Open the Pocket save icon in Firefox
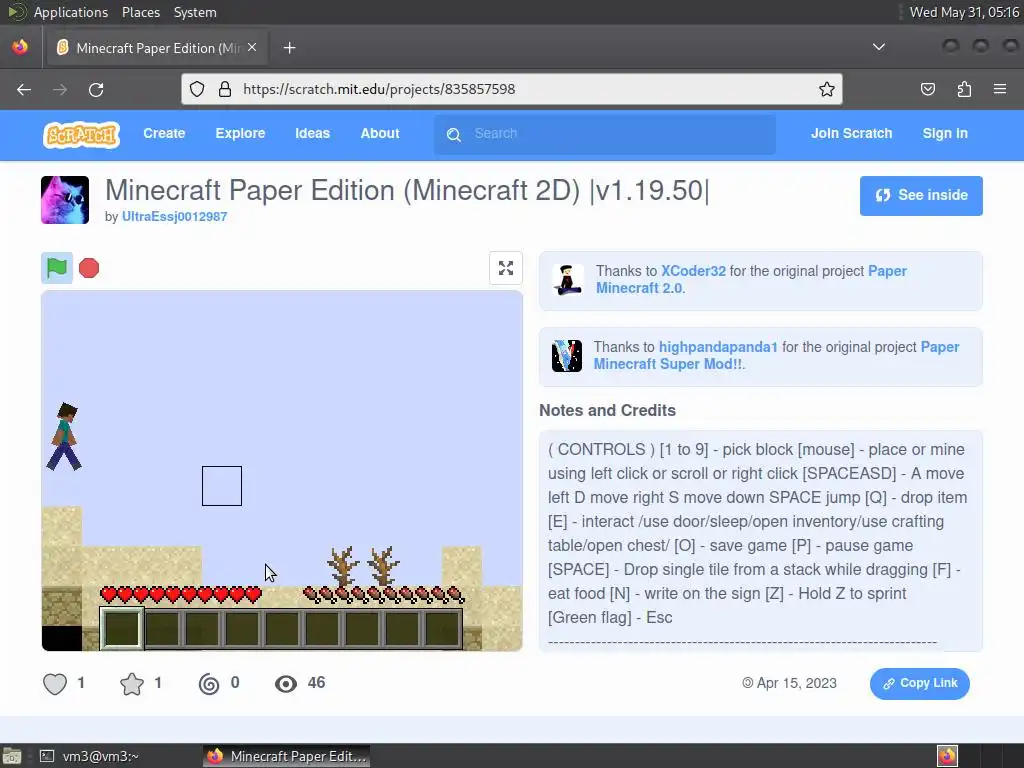 [x=928, y=89]
